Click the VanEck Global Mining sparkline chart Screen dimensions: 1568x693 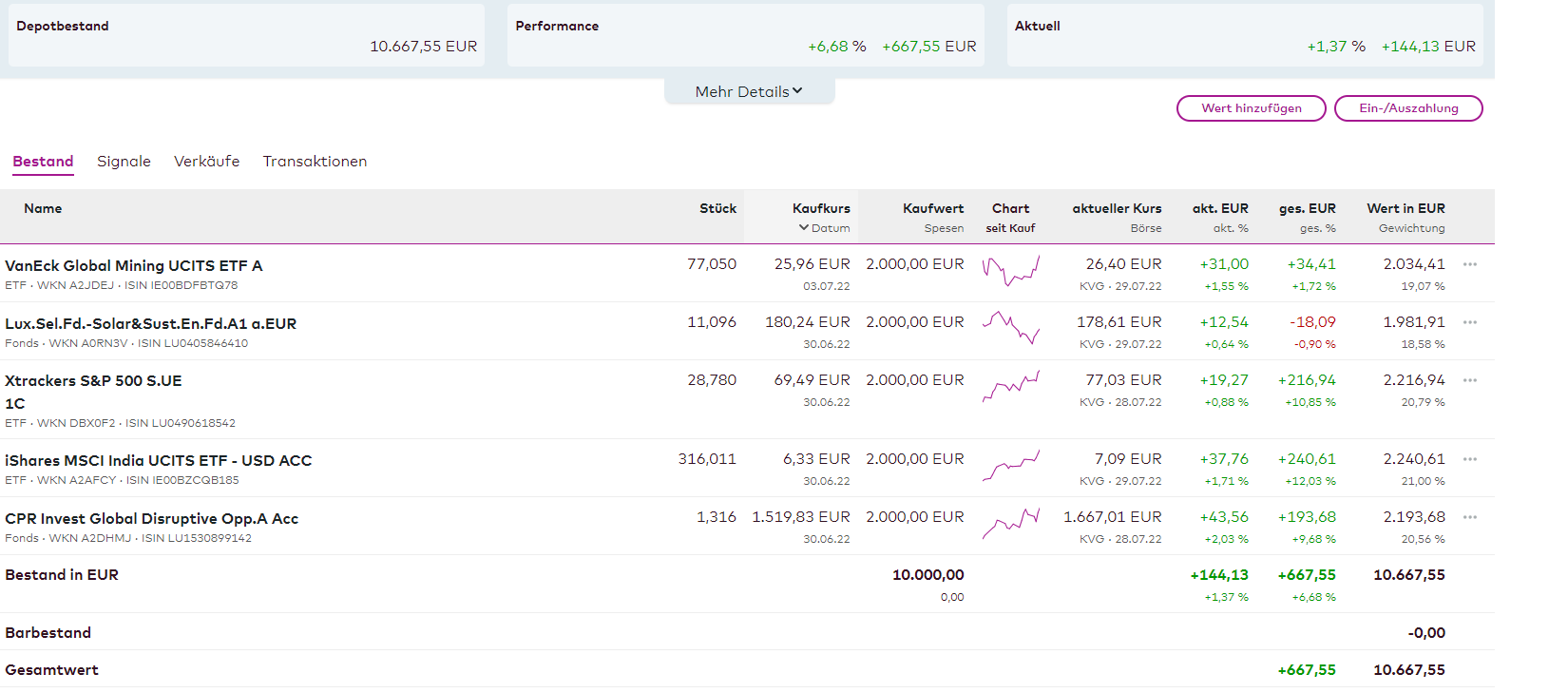click(1010, 271)
